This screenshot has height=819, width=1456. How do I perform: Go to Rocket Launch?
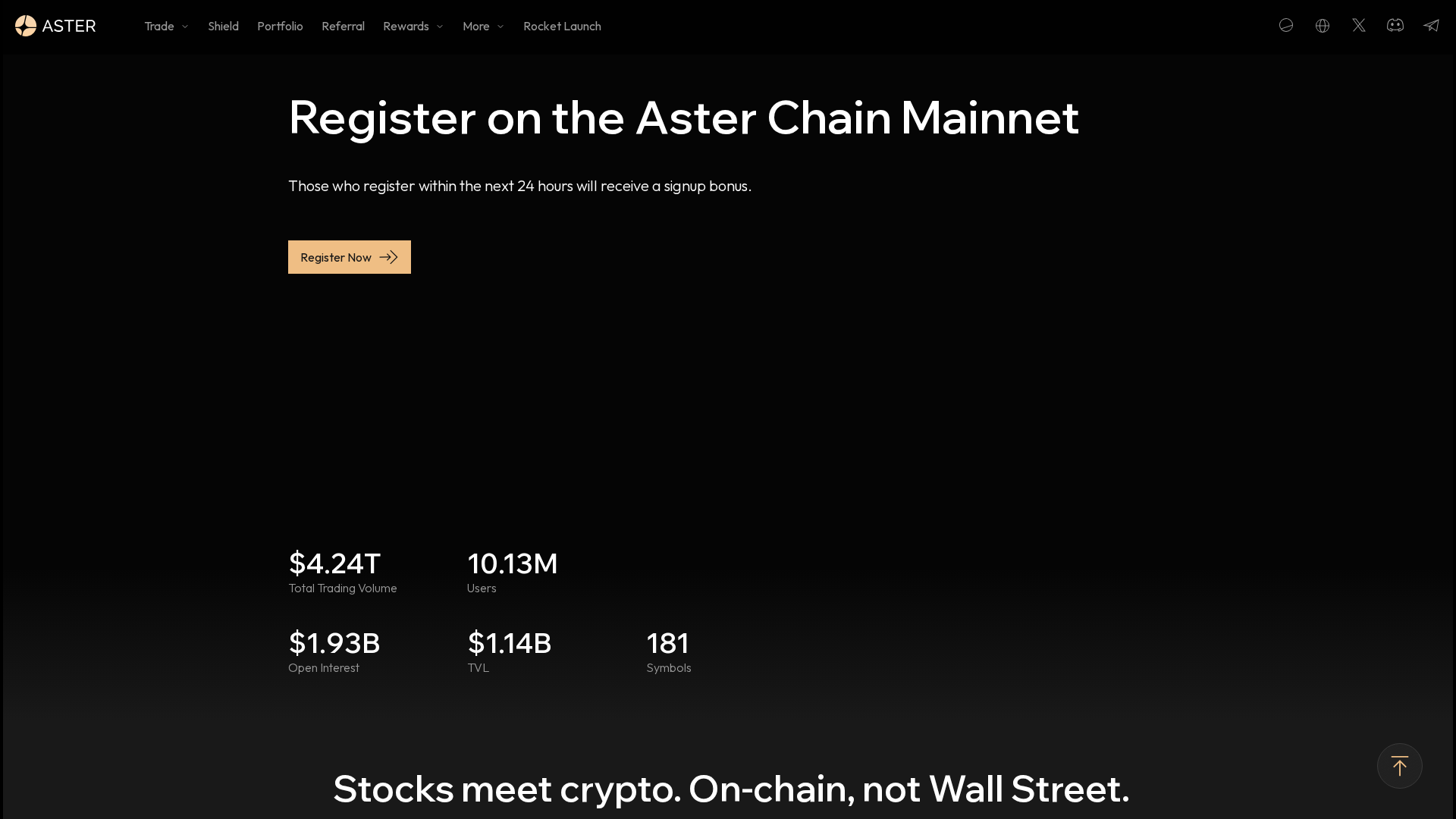(562, 26)
